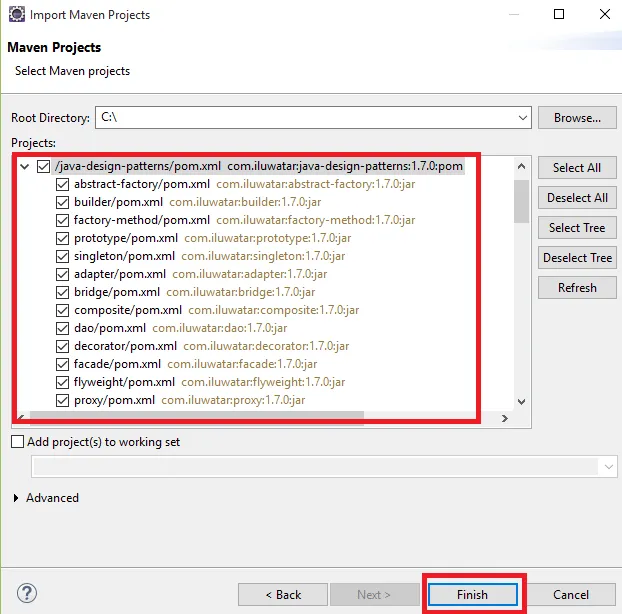The image size is (622, 614).
Task: Open the Root Directory dropdown arrow
Action: (522, 118)
